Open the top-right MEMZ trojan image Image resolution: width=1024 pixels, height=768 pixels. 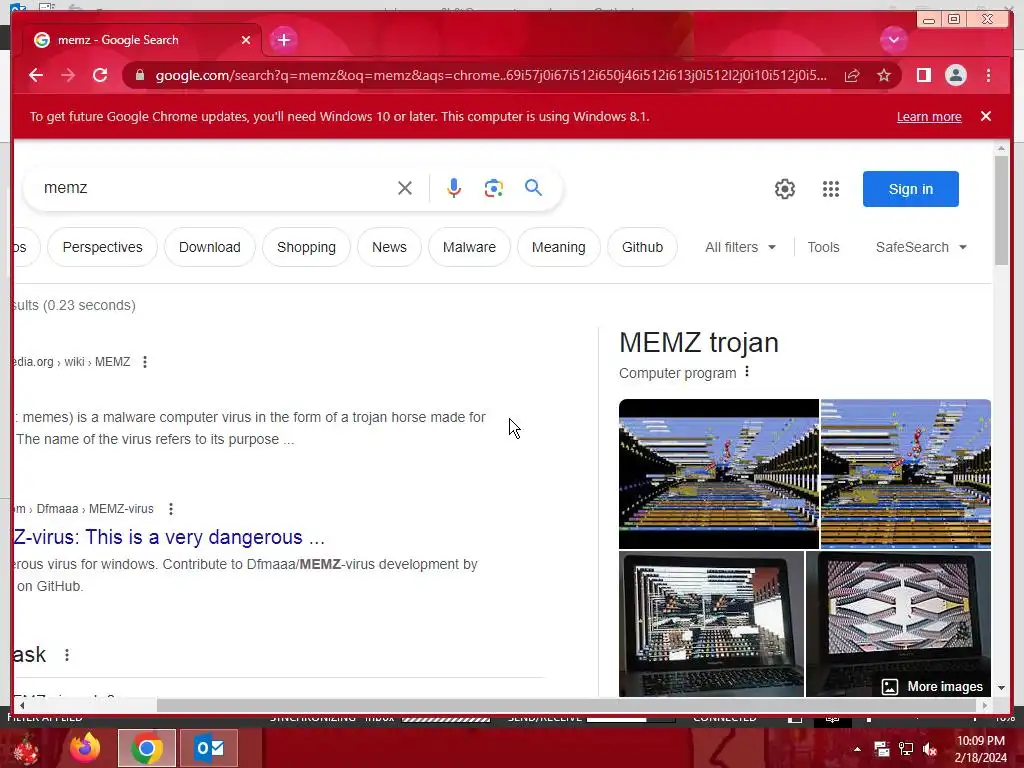tap(905, 473)
